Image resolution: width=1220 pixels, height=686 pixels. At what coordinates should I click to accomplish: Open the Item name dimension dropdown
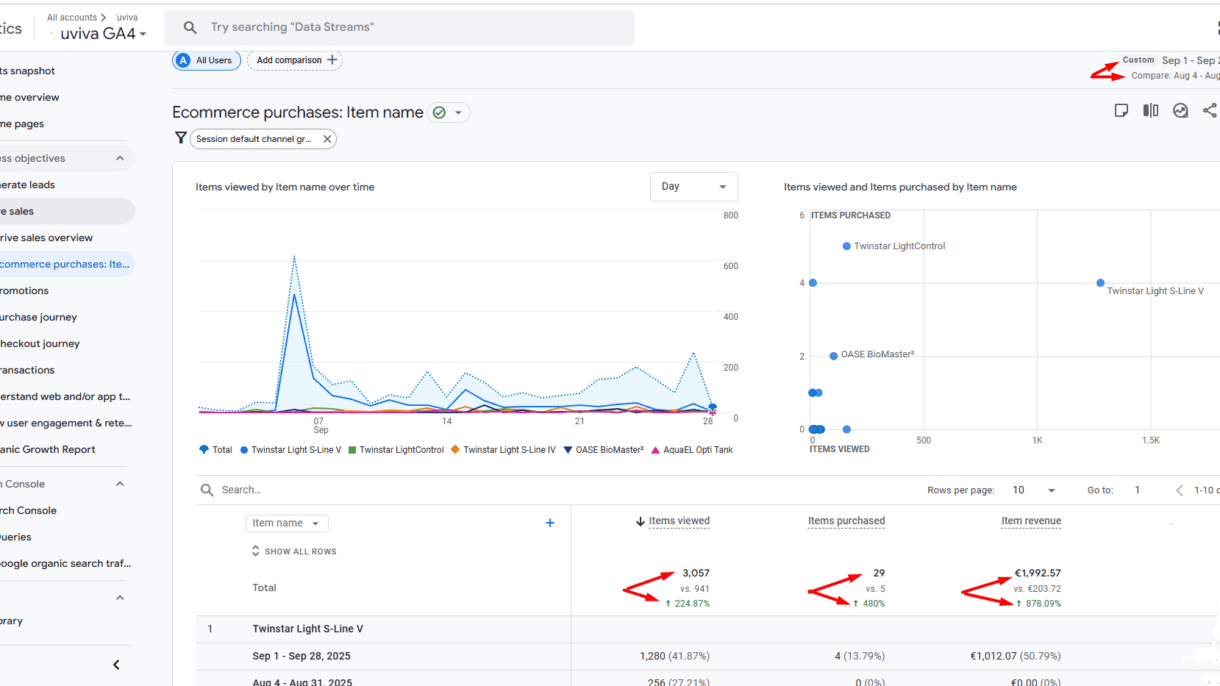pyautogui.click(x=286, y=523)
